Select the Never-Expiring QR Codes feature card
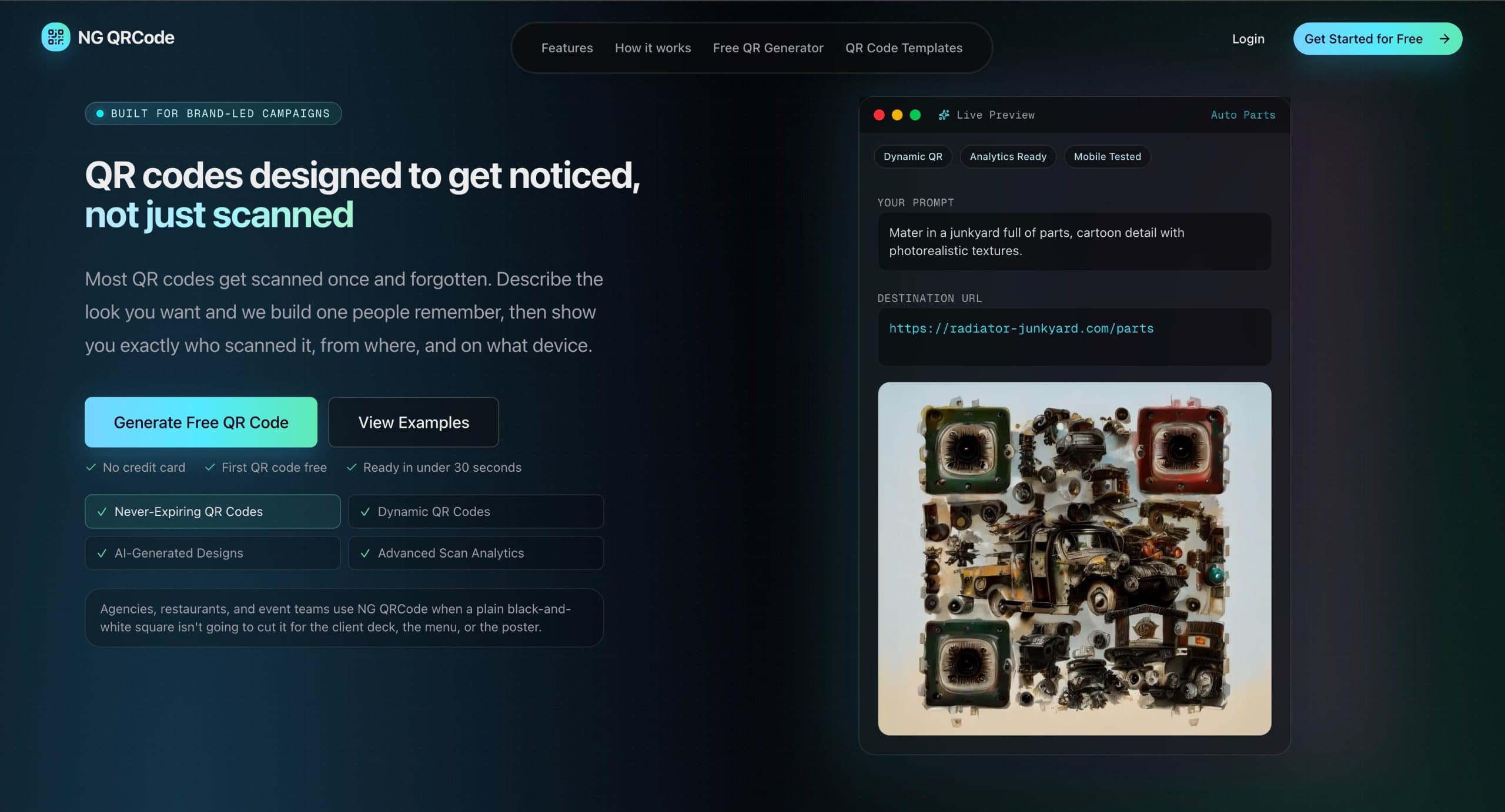The image size is (1505, 812). [212, 511]
